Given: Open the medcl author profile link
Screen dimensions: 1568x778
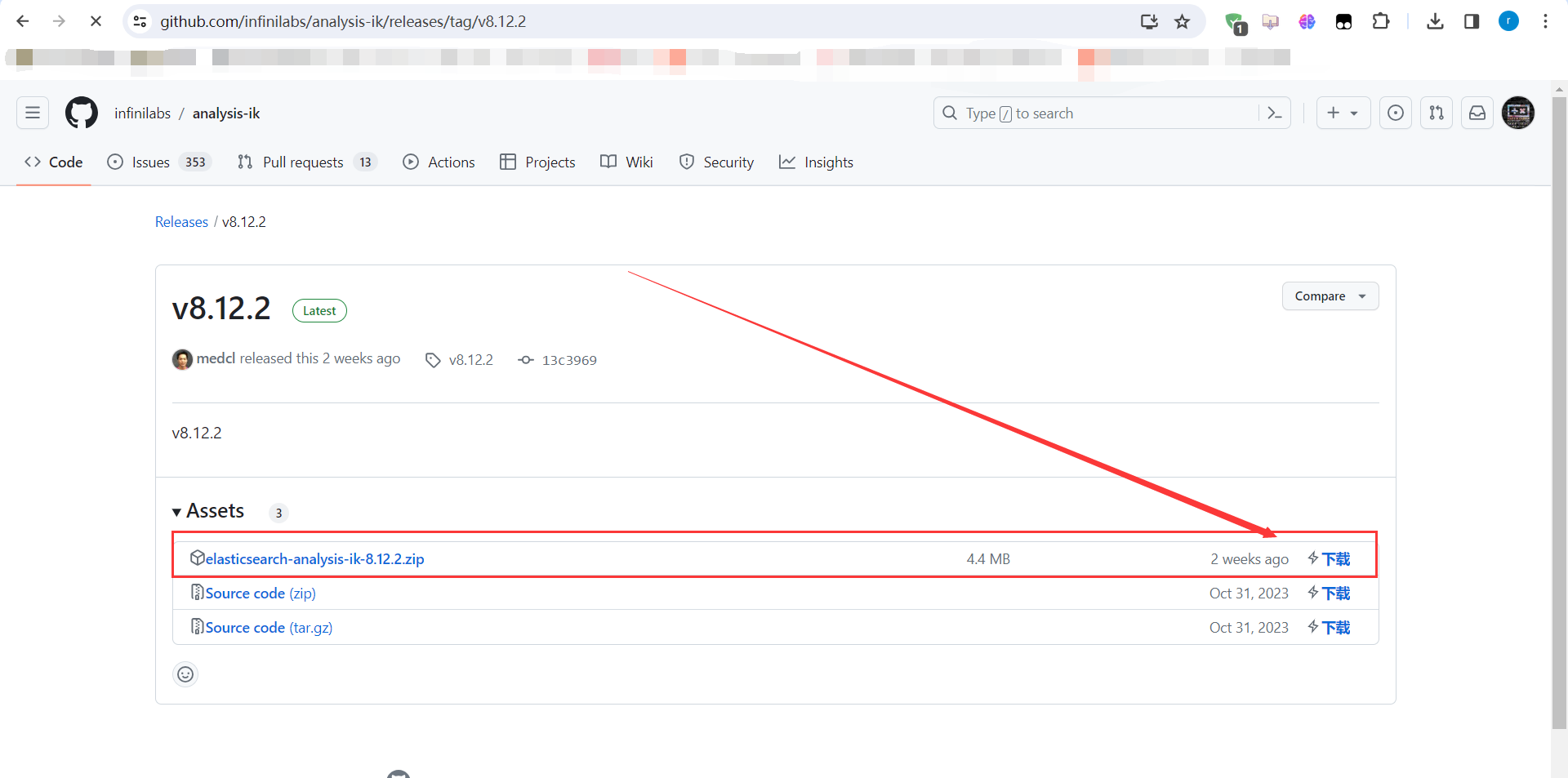Looking at the screenshot, I should 216,358.
